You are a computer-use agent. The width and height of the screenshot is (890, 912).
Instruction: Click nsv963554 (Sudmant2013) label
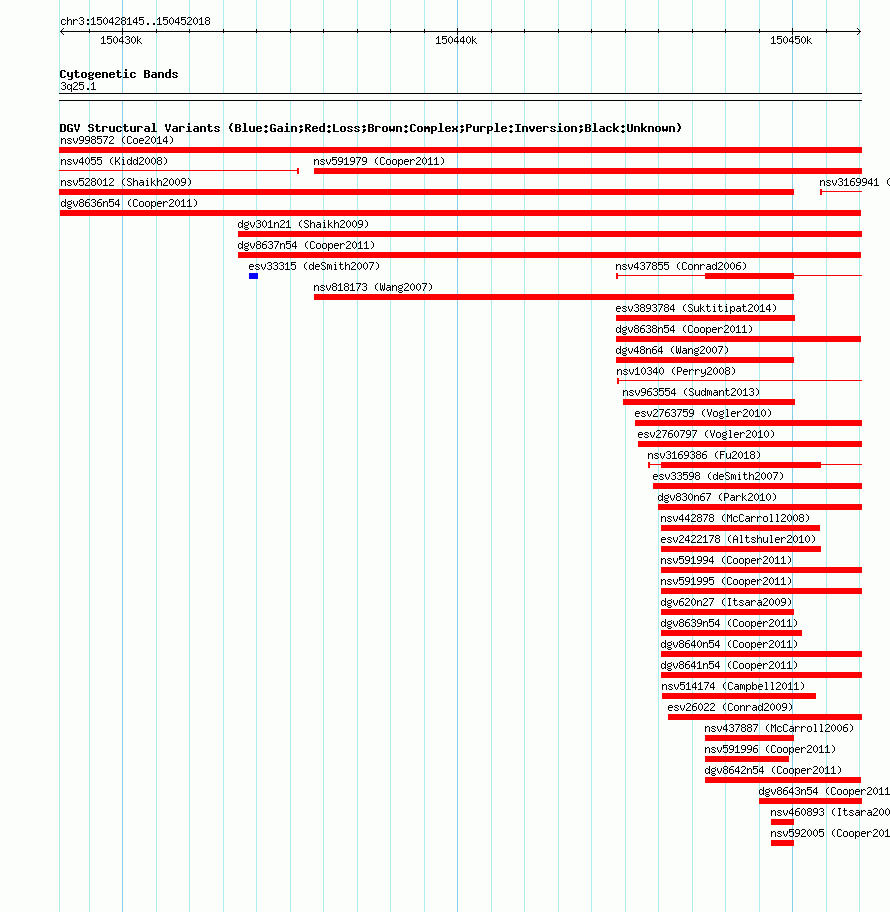coord(691,391)
